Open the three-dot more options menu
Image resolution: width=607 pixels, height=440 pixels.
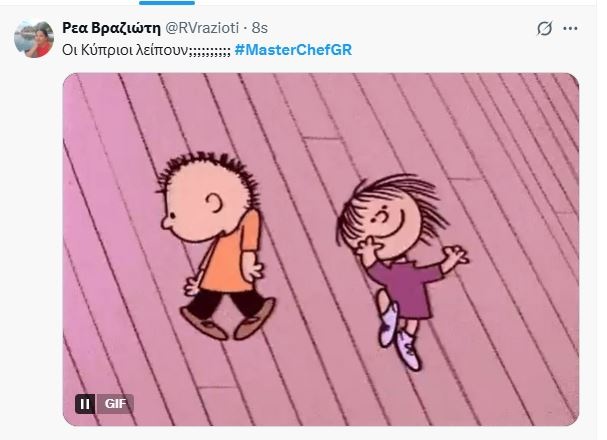(x=570, y=28)
